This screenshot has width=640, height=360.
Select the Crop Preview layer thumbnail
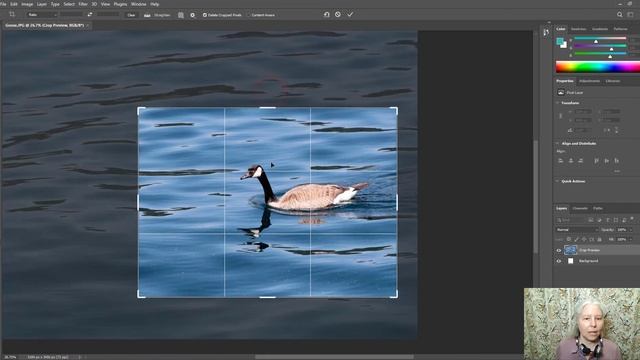point(570,250)
